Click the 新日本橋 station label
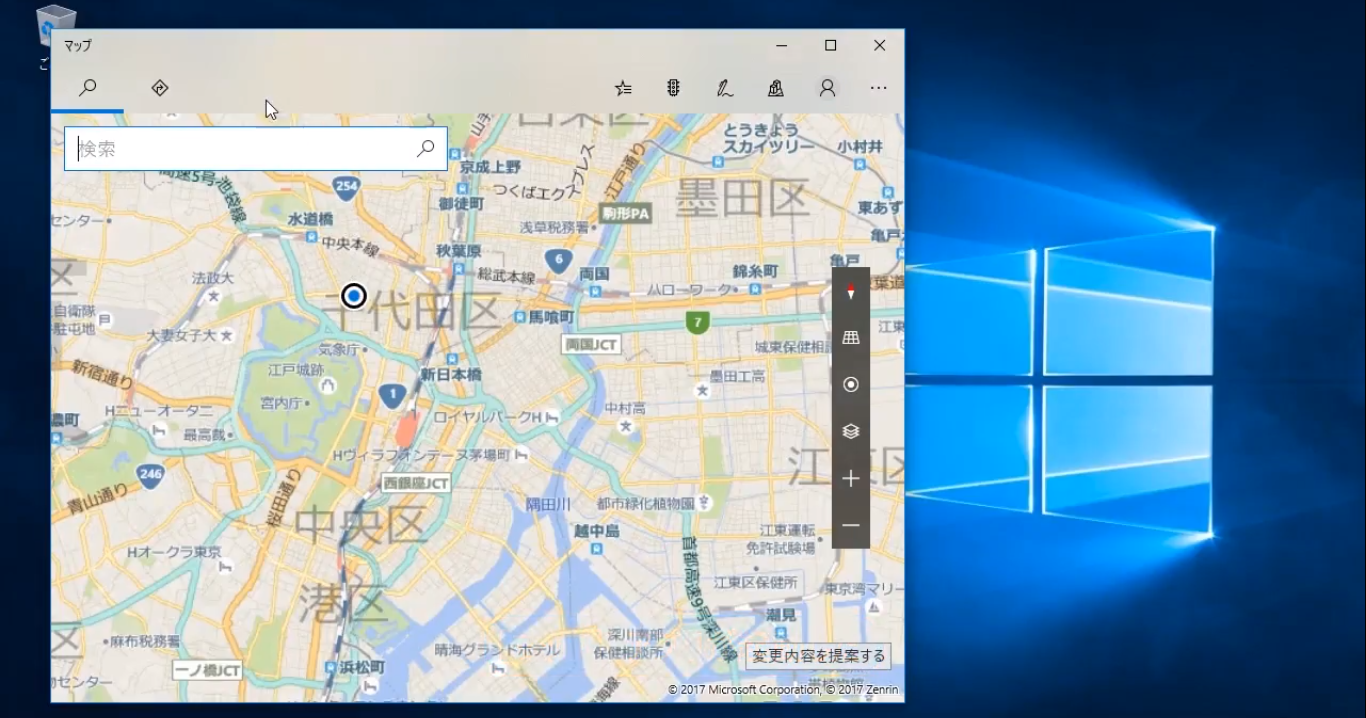 (x=451, y=374)
